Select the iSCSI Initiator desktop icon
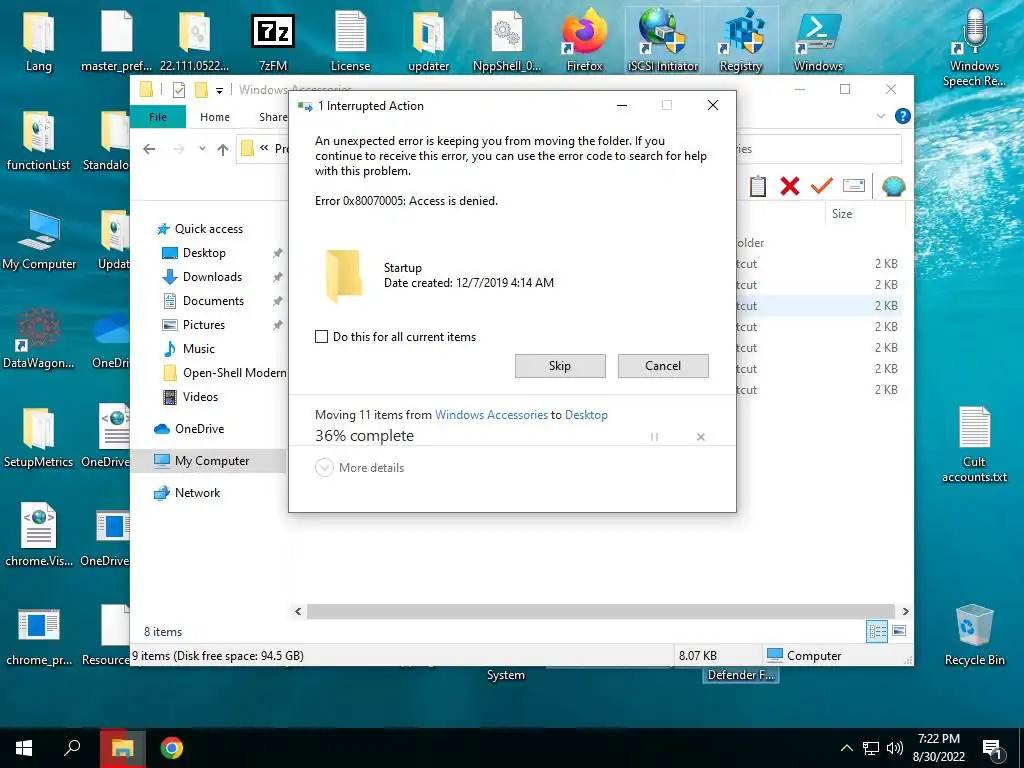The height and width of the screenshot is (768, 1024). point(663,42)
